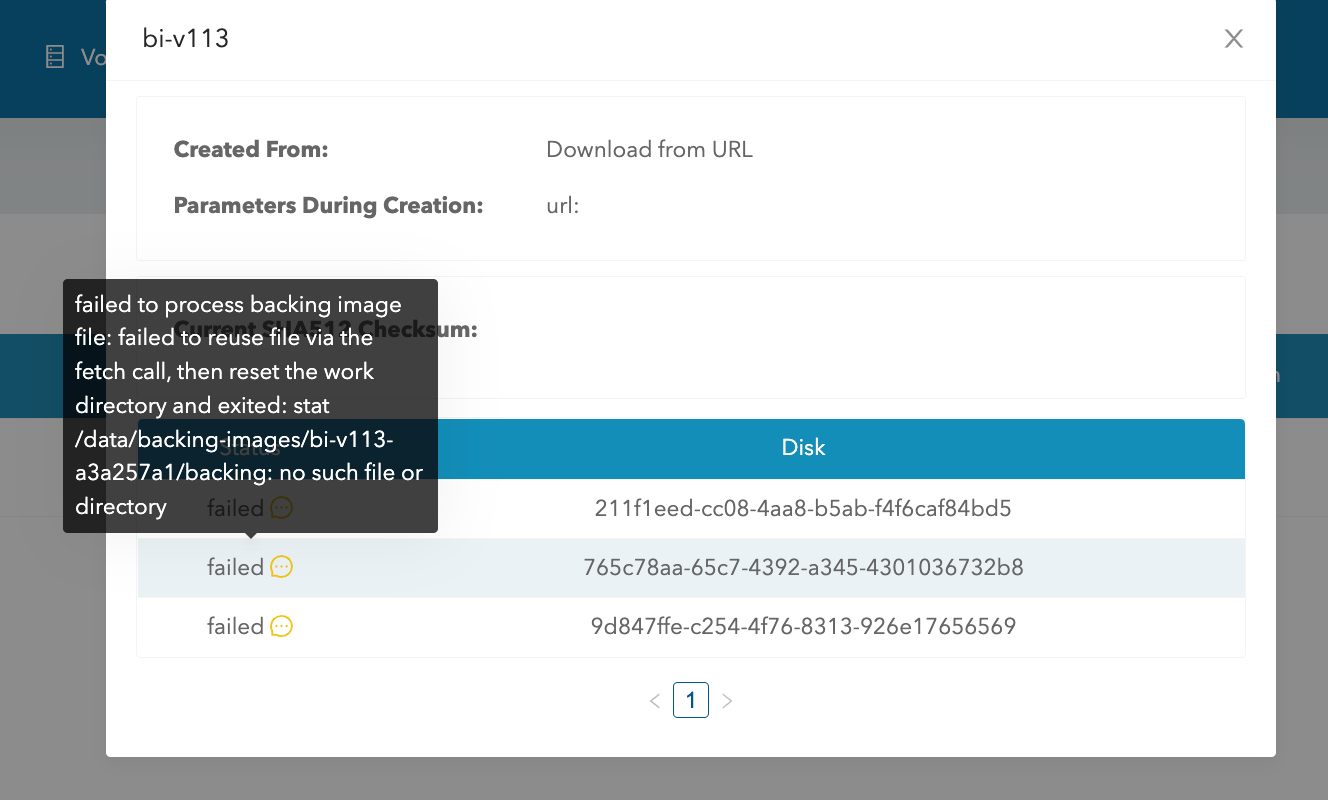Screen dimensions: 1328x800
Task: Click the Disk column header
Action: point(804,447)
